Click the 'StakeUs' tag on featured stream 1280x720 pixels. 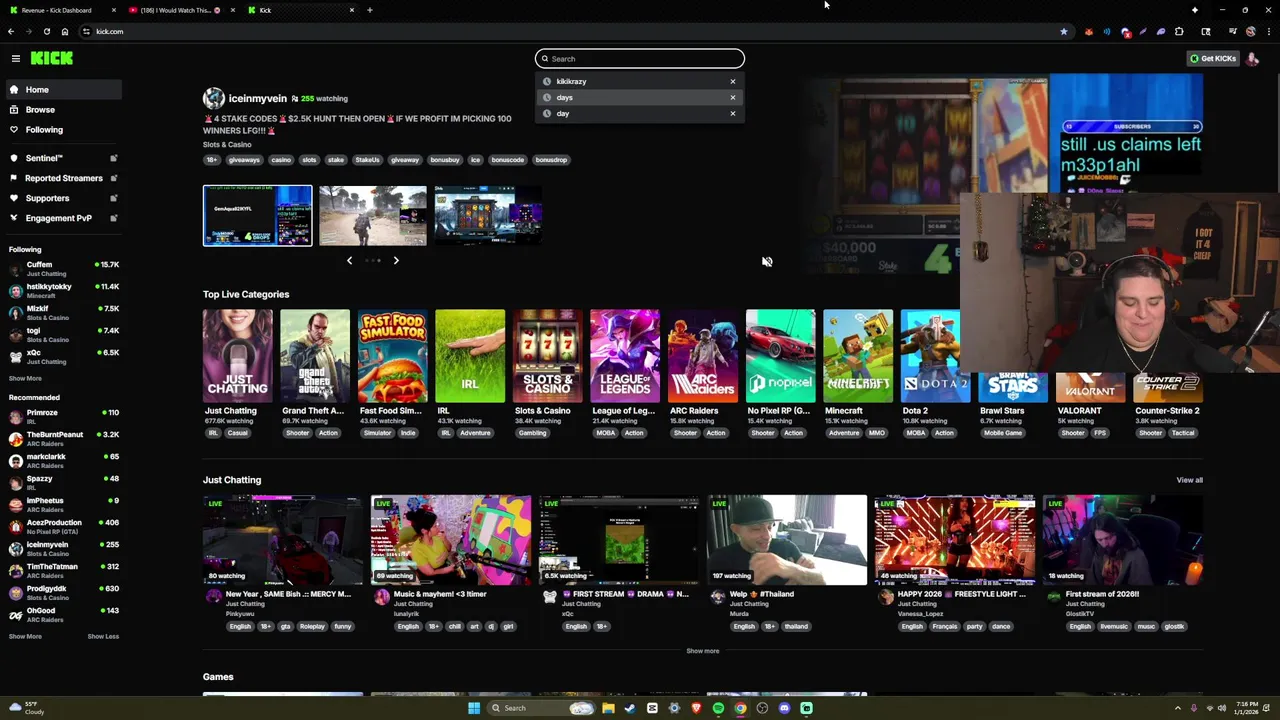[367, 160]
